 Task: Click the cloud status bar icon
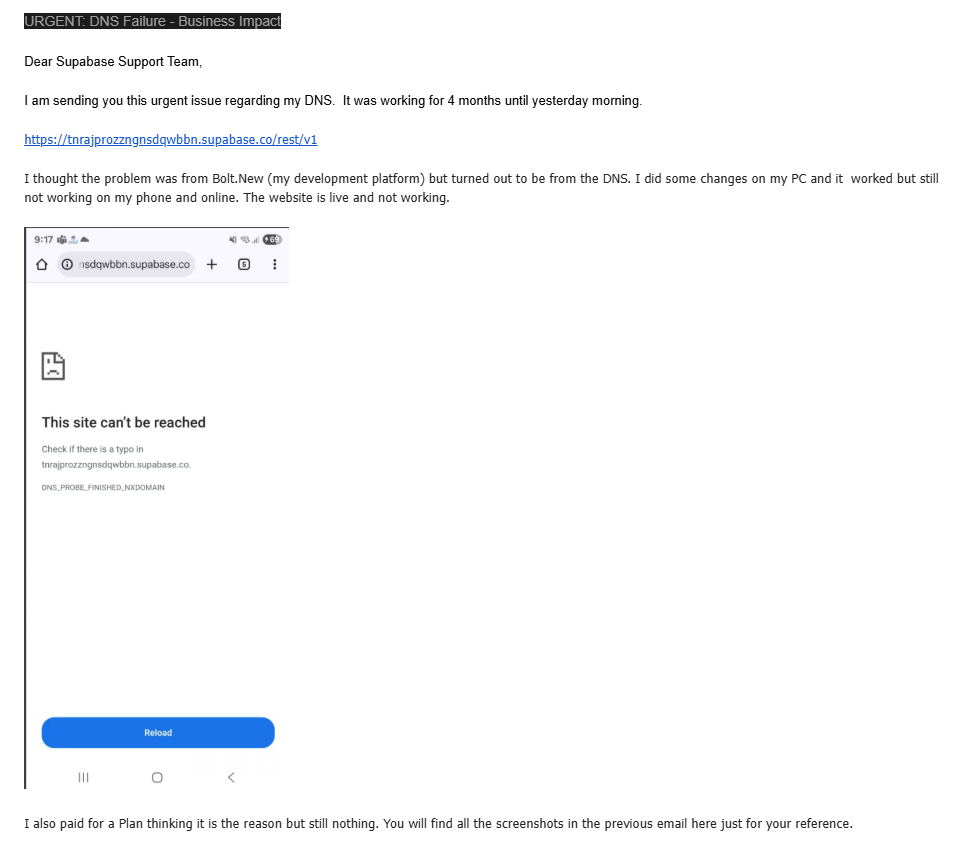tap(84, 240)
